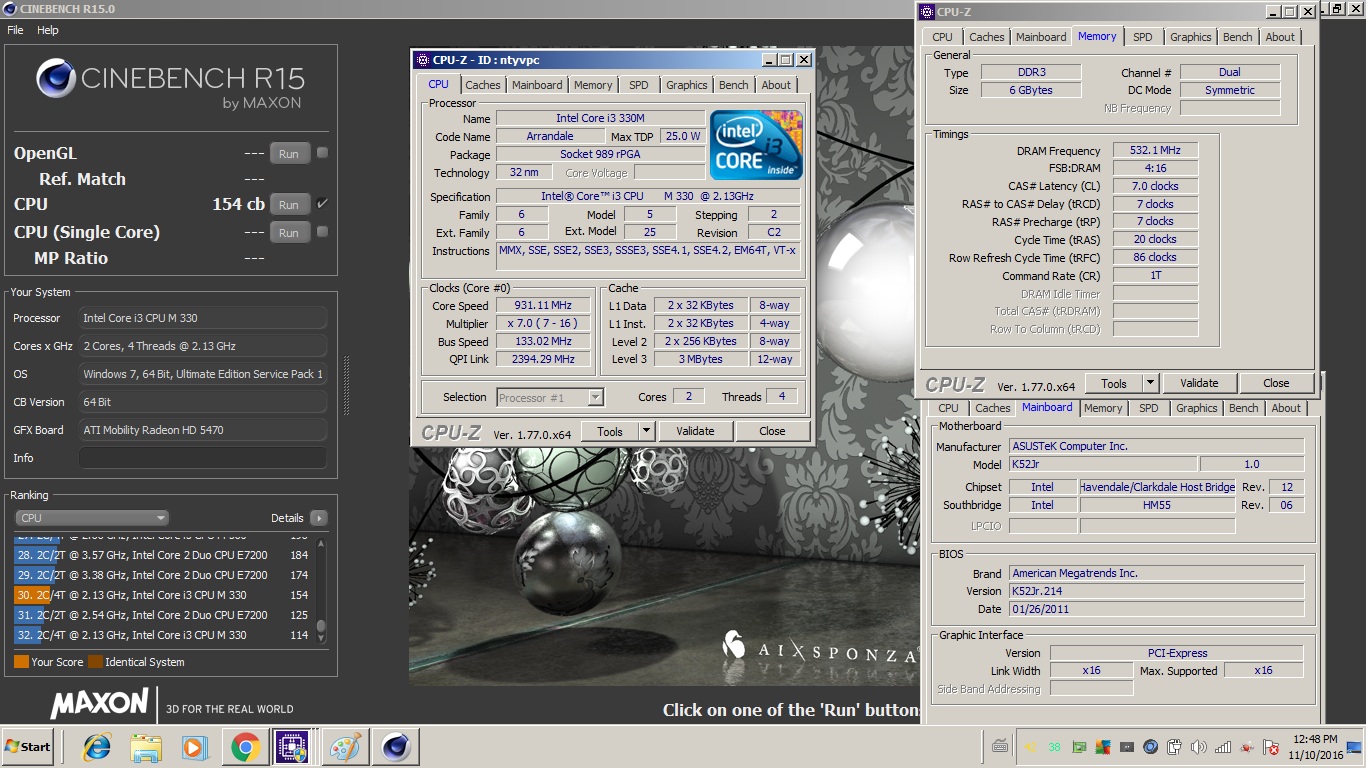1366x768 pixels.
Task: Open the Action Center flag icon
Action: 1271,747
